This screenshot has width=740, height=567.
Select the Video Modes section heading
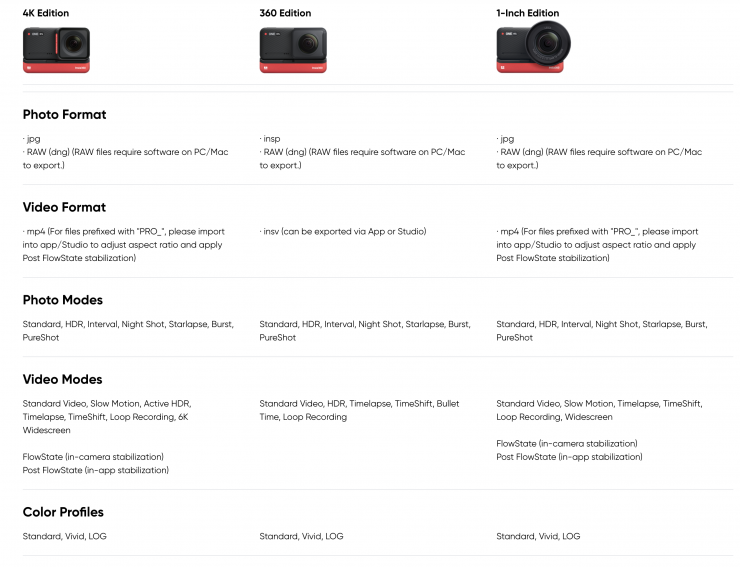pos(62,380)
